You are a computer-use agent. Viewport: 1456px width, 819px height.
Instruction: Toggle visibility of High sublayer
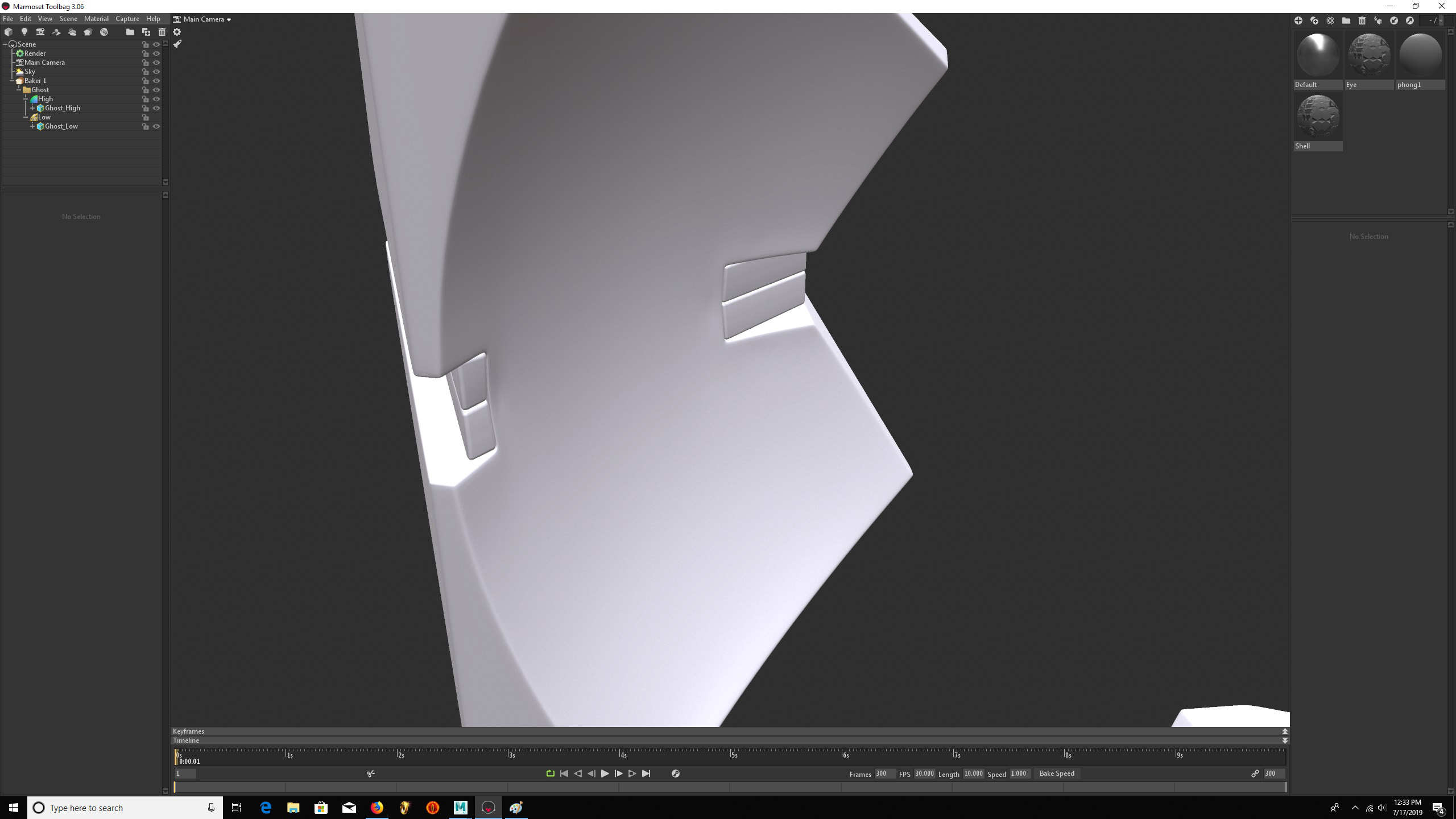[157, 99]
